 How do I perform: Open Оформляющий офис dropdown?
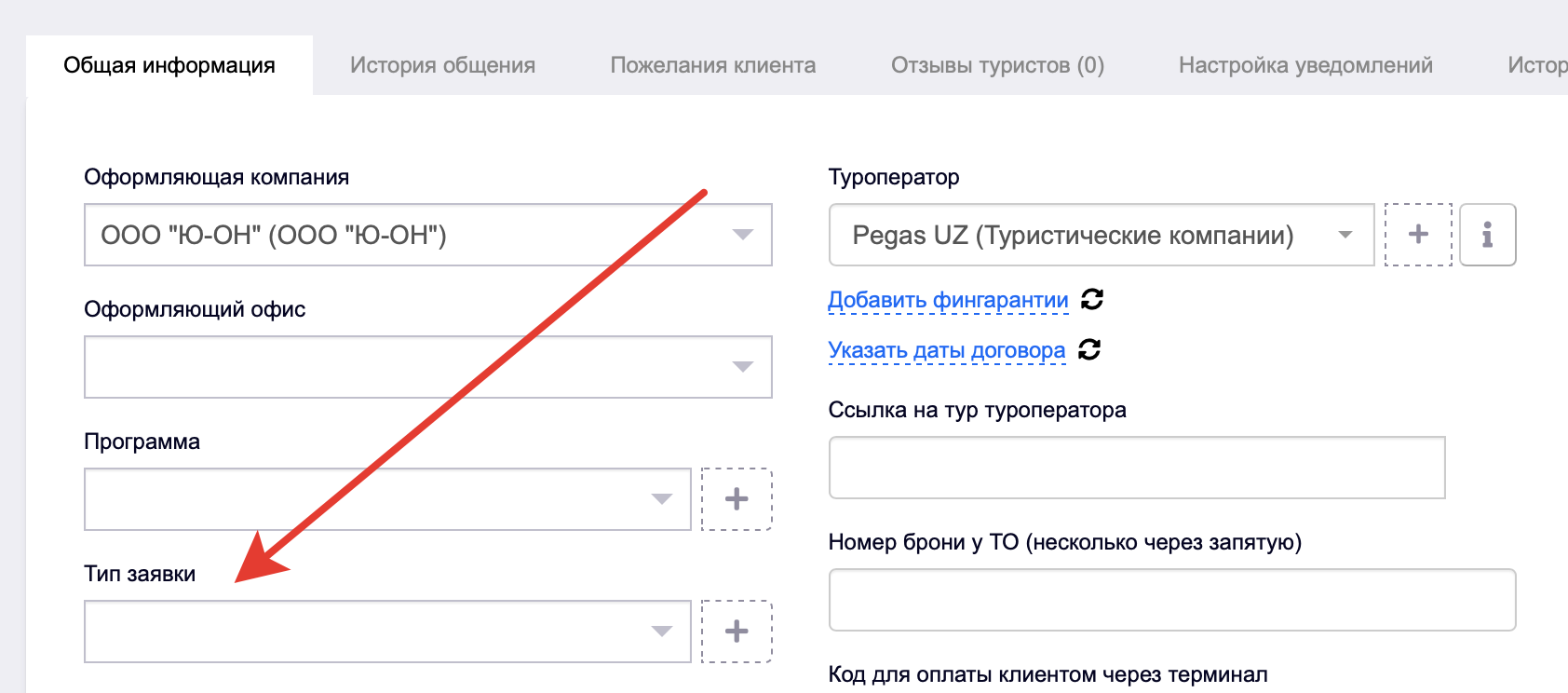(428, 367)
